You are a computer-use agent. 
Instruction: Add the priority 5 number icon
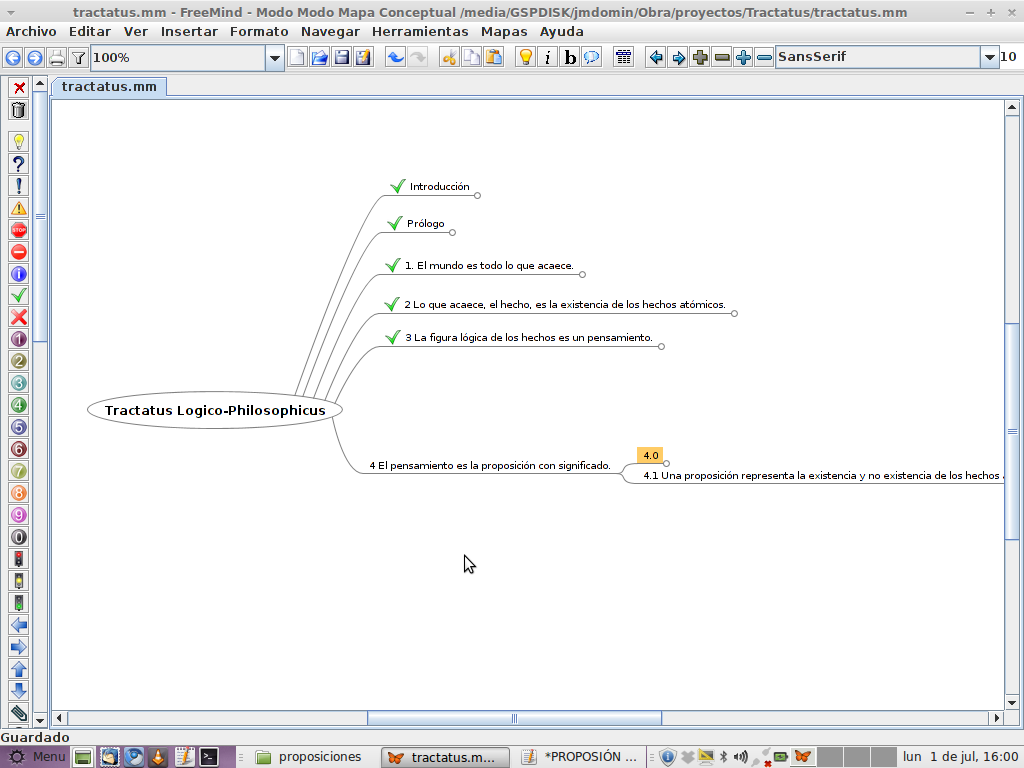(18, 427)
